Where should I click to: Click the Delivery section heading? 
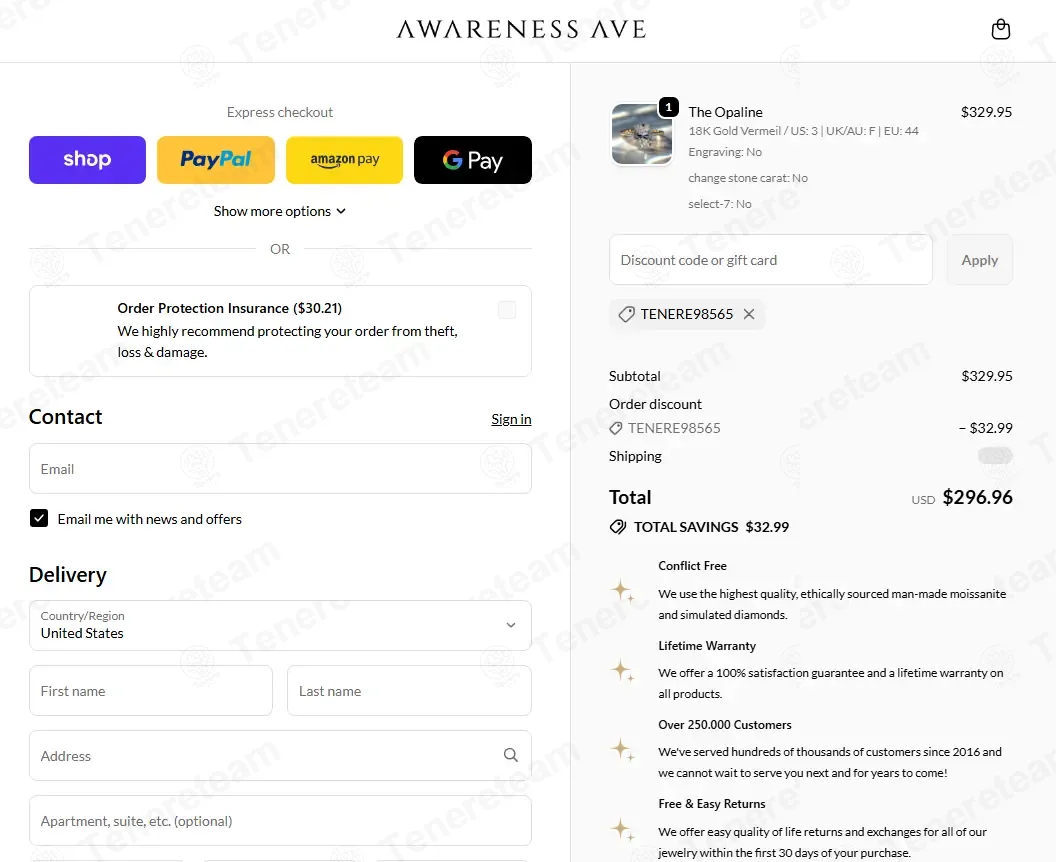click(67, 574)
